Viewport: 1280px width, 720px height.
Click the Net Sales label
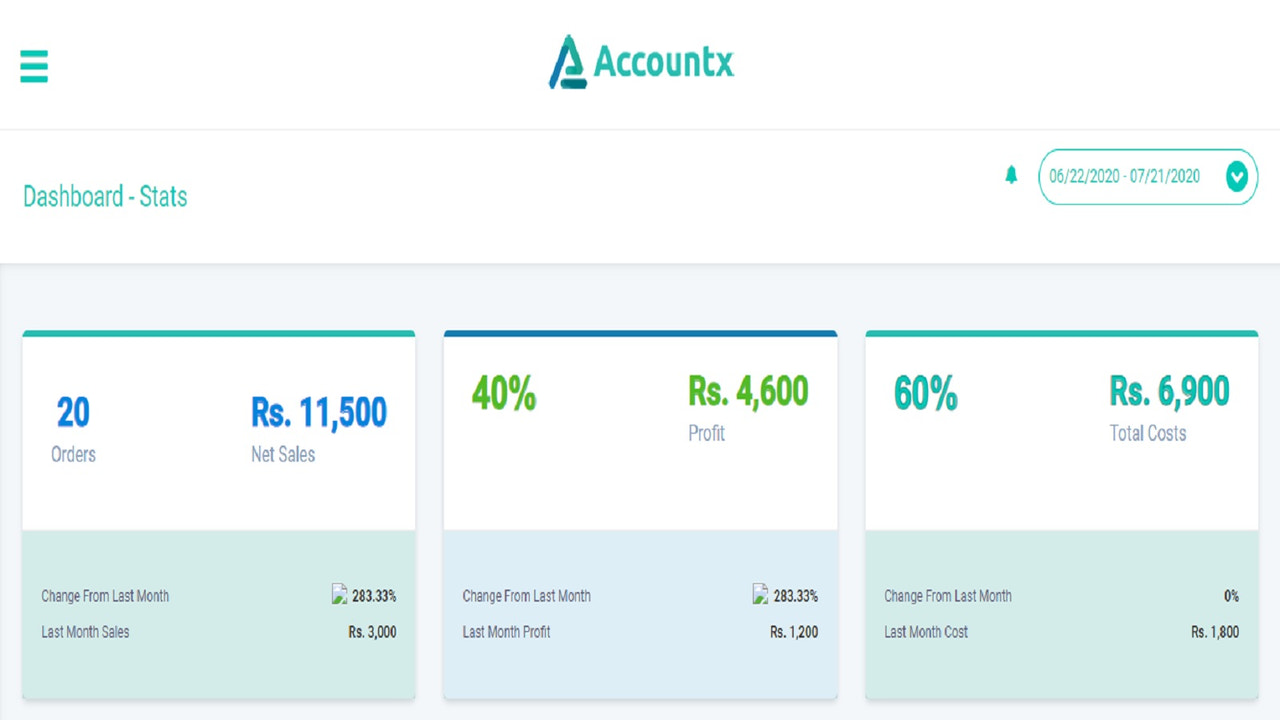click(283, 454)
